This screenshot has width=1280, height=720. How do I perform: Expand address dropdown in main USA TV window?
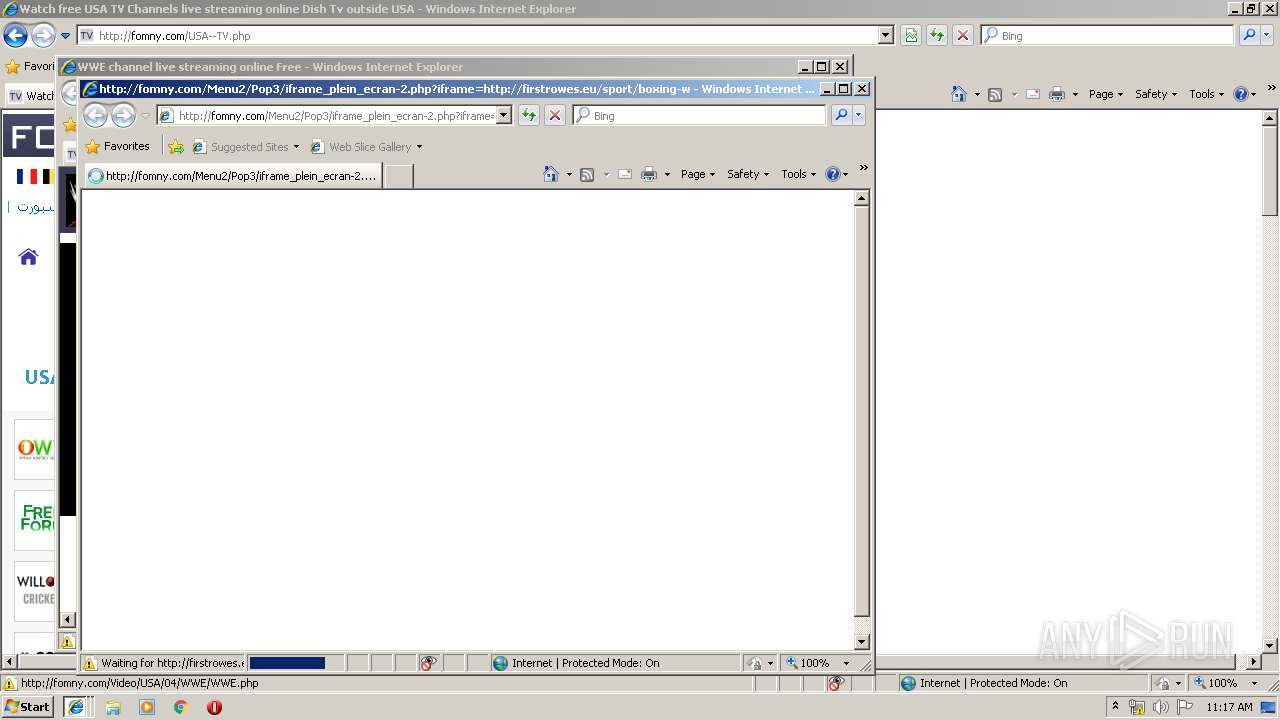[886, 36]
